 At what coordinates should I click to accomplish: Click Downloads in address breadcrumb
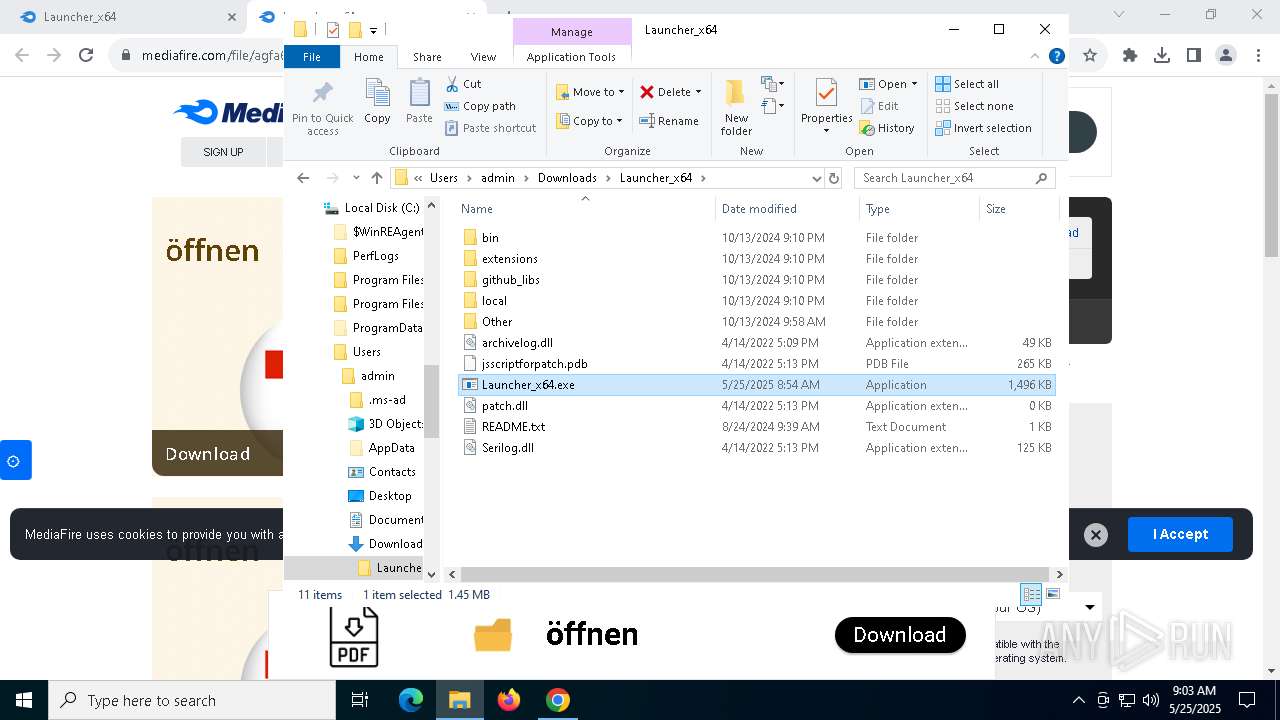pos(567,178)
